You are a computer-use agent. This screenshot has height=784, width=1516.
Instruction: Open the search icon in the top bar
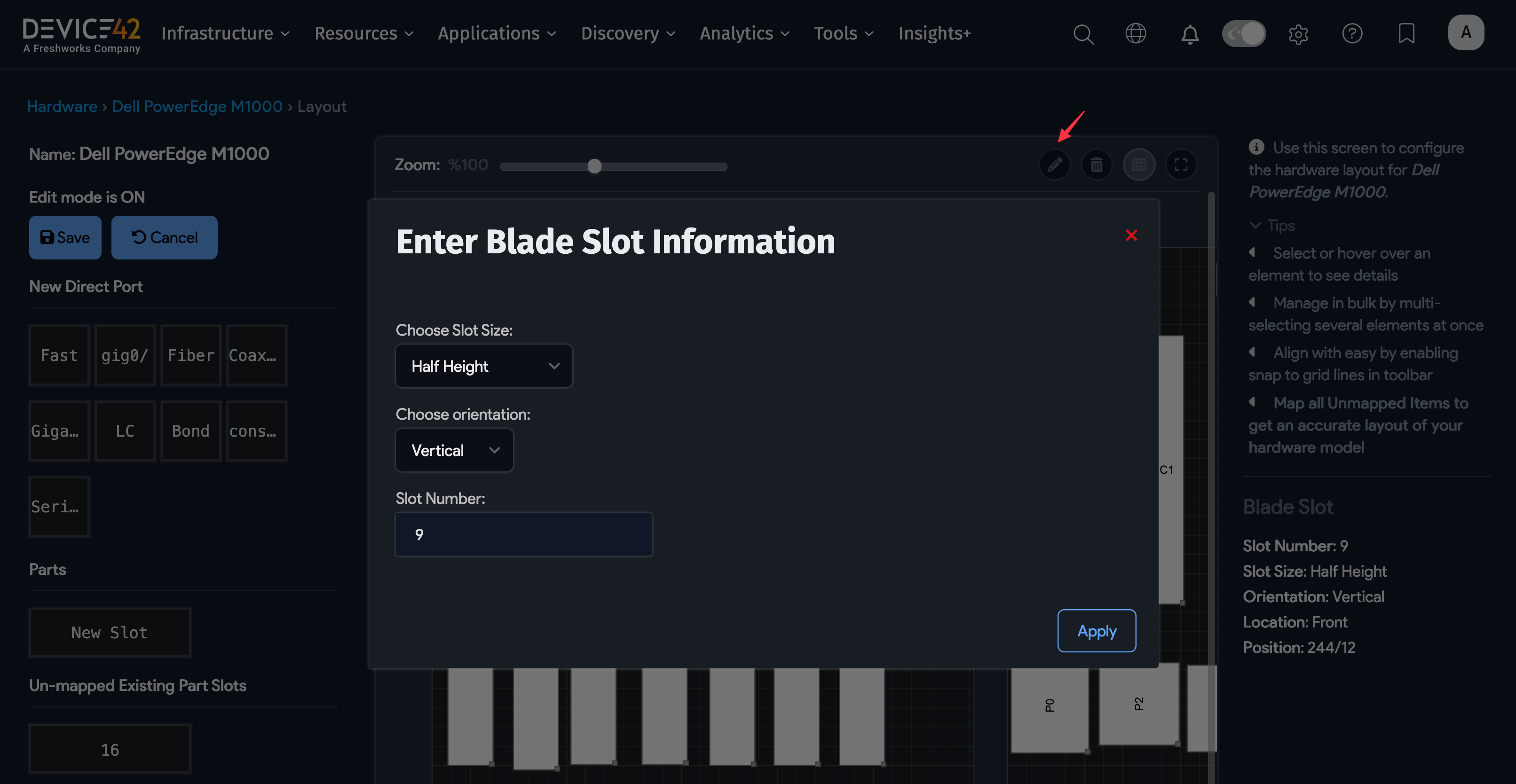1083,33
